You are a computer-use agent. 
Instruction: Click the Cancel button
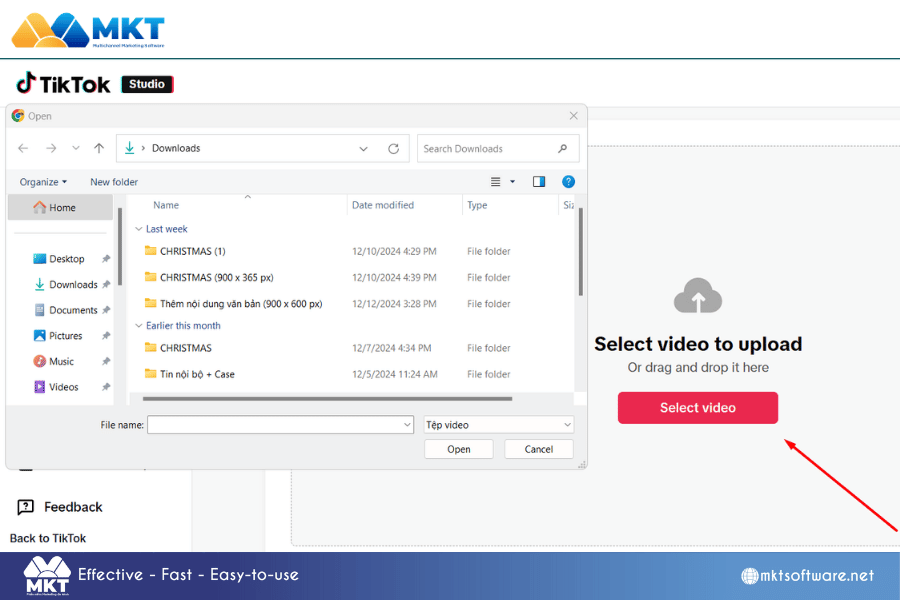click(538, 450)
